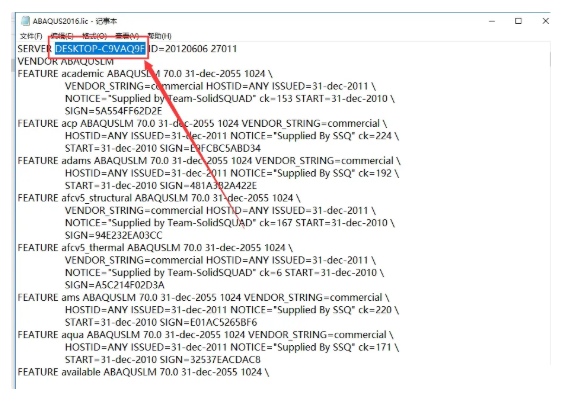
Task: Click the Notepad document icon in title bar
Action: pyautogui.click(x=25, y=21)
